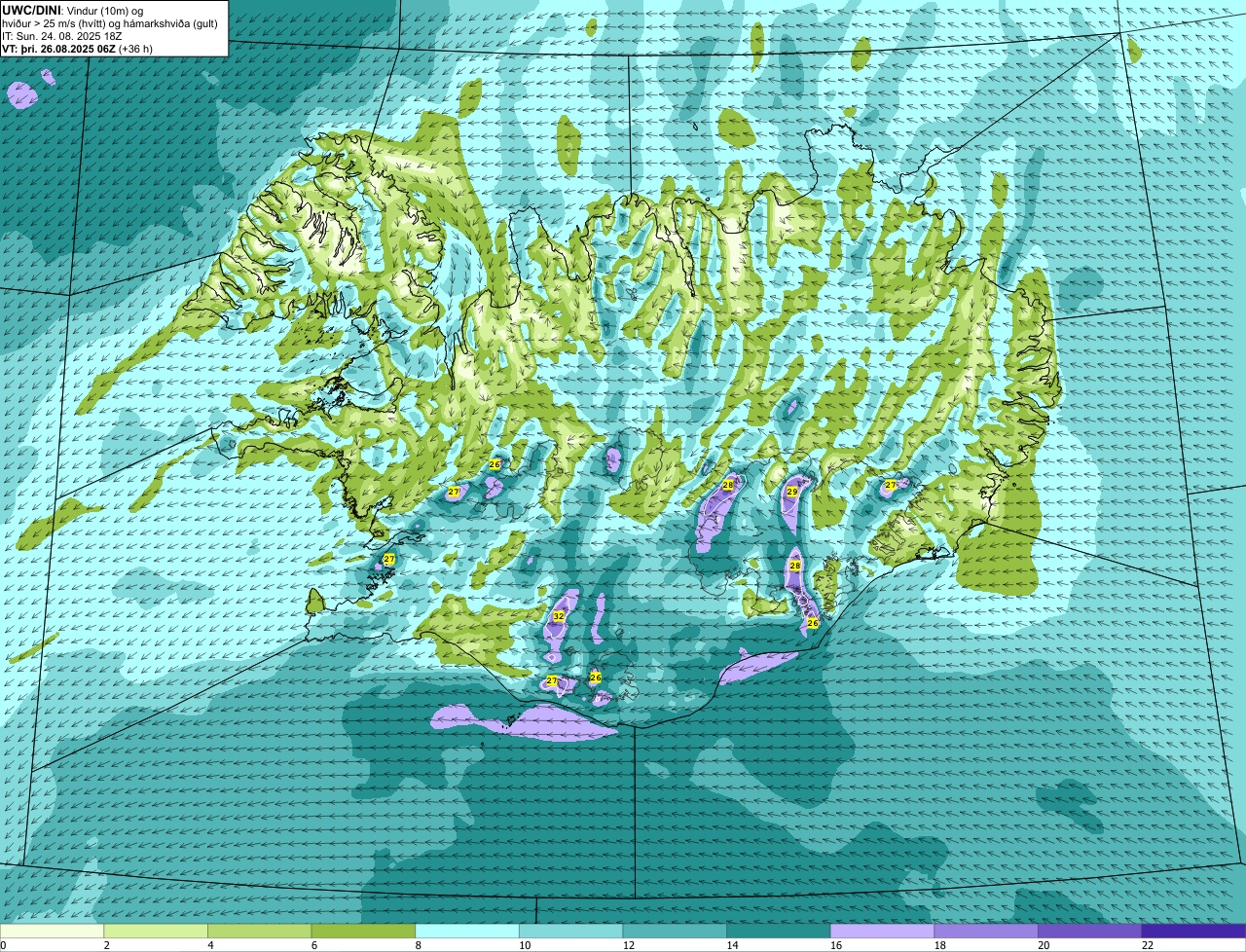Click the title text "UWC/DINI: Vindur (10m) og"

(73, 10)
